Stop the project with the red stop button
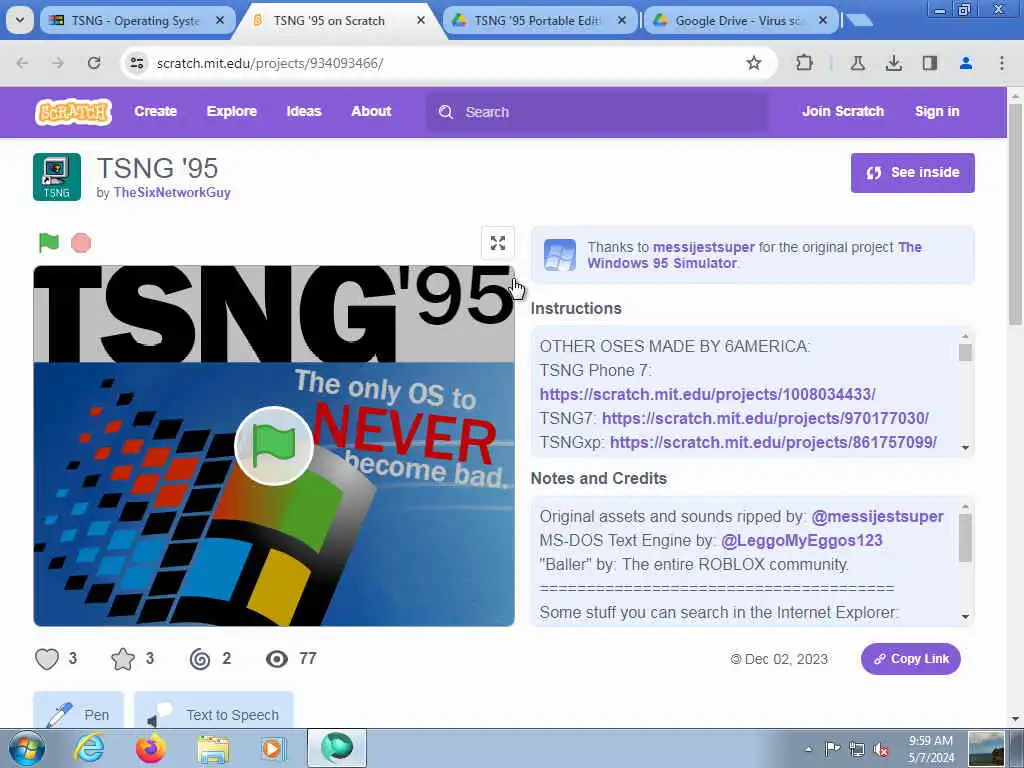Viewport: 1024px width, 768px height. [x=81, y=243]
